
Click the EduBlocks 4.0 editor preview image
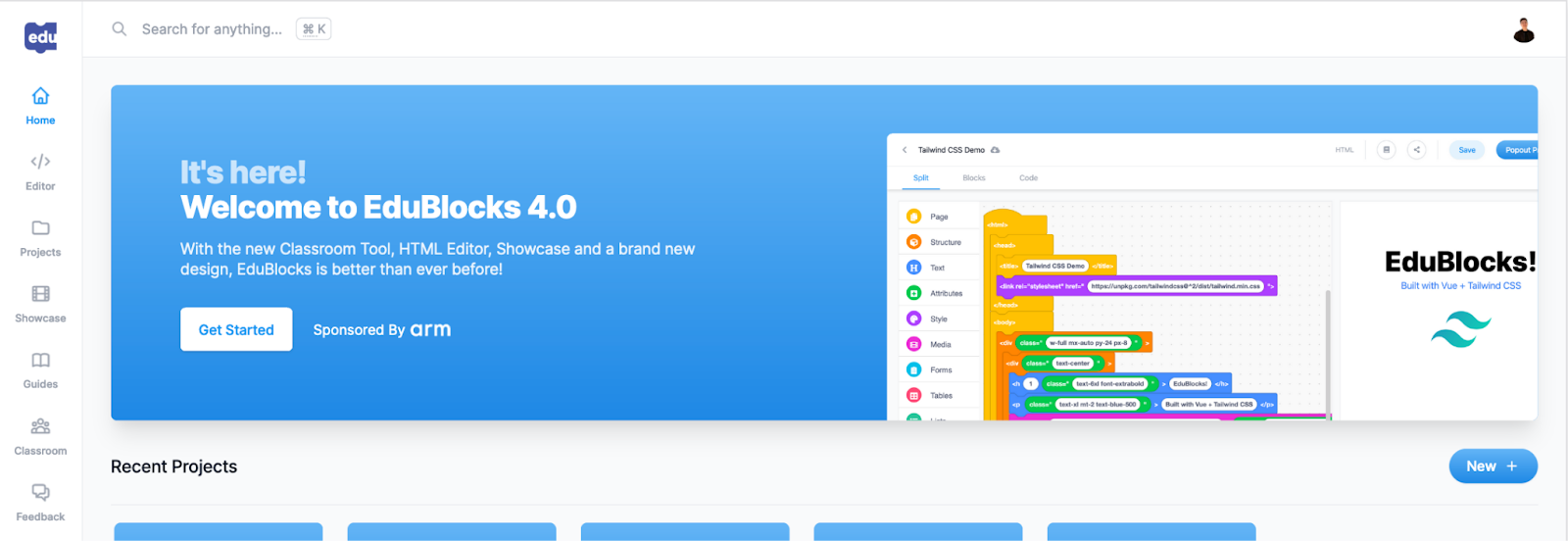[1211, 277]
